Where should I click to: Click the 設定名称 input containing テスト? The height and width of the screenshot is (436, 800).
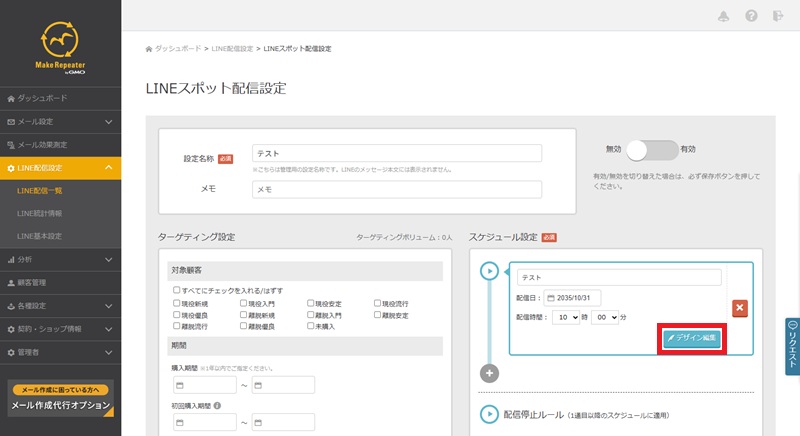[397, 153]
